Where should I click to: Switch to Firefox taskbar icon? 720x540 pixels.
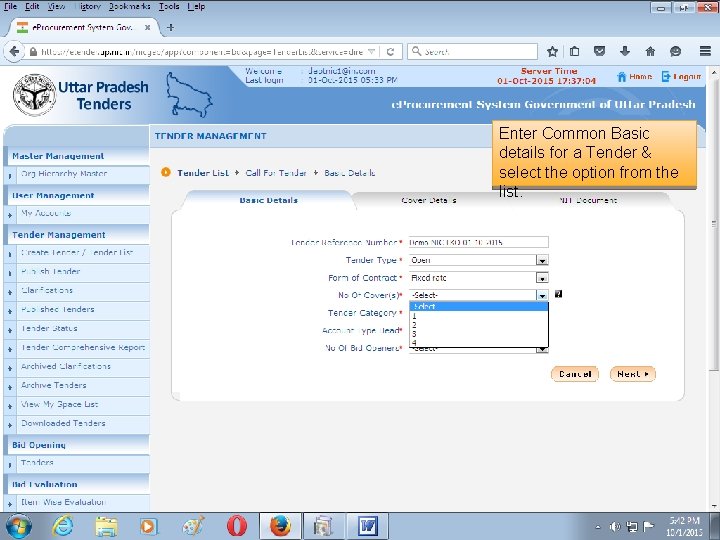point(280,526)
